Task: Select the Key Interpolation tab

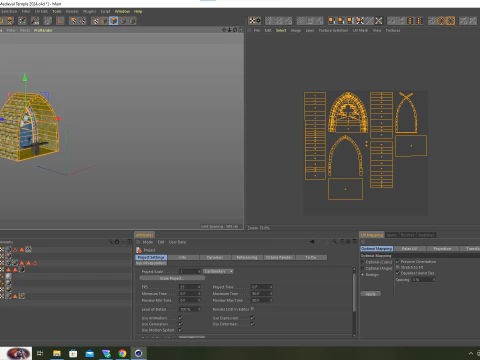Action: pyautogui.click(x=151, y=263)
